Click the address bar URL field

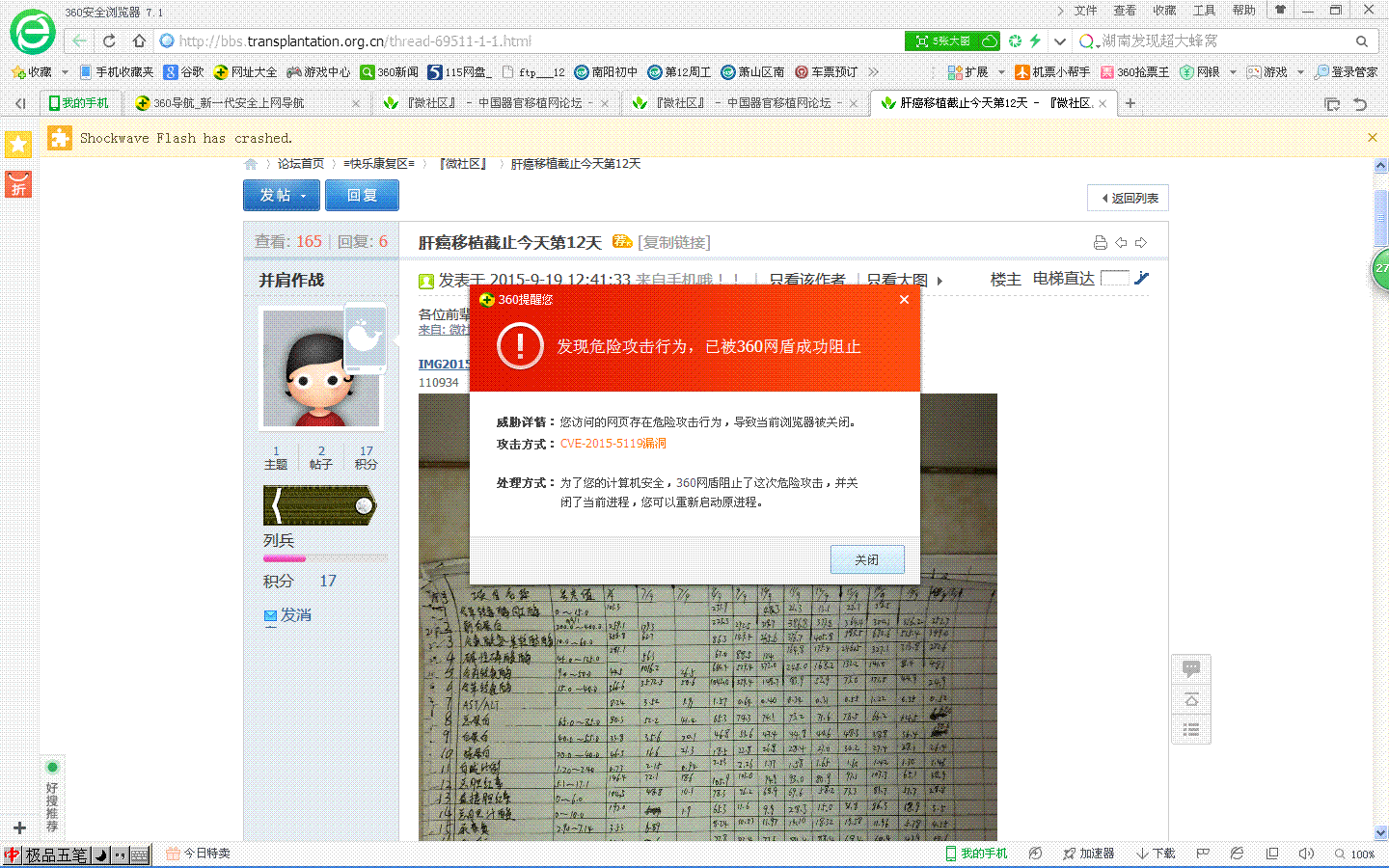[x=531, y=41]
